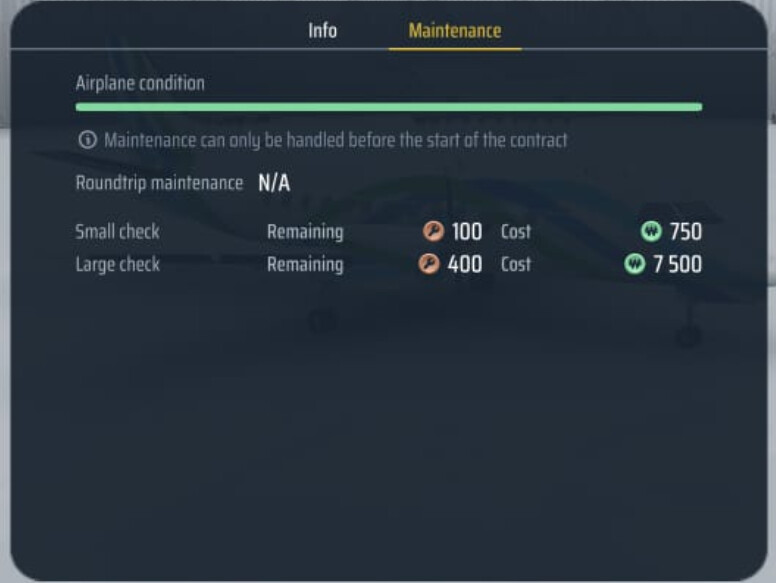Click the Large check remaining value 400
Image resolution: width=776 pixels, height=583 pixels.
pos(465,265)
